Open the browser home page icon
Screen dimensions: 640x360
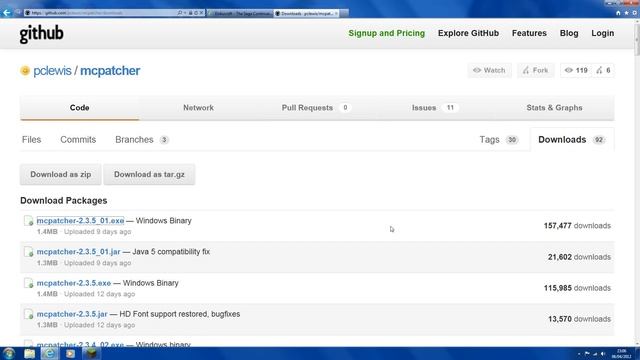[618, 13]
